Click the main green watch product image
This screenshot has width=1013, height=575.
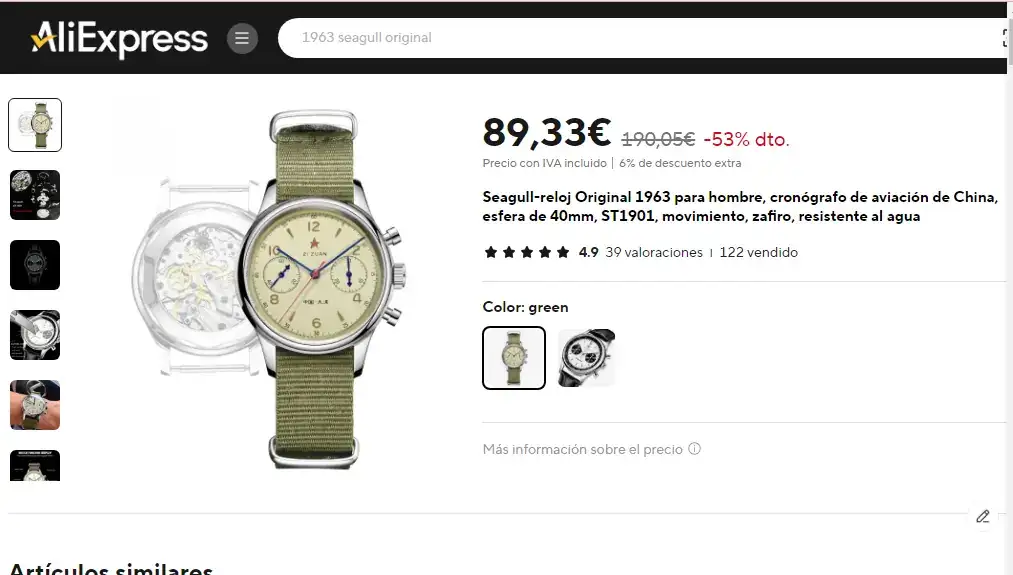pyautogui.click(x=271, y=289)
